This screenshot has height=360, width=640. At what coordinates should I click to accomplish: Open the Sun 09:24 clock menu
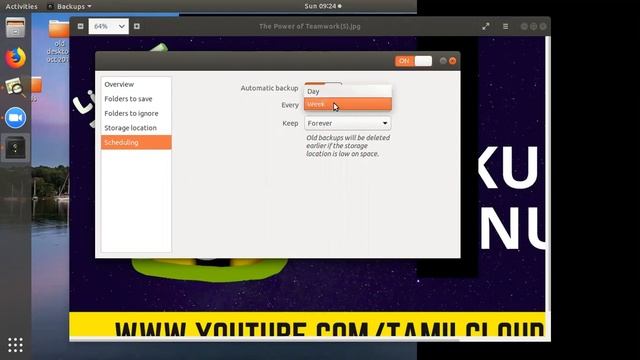(323, 6)
